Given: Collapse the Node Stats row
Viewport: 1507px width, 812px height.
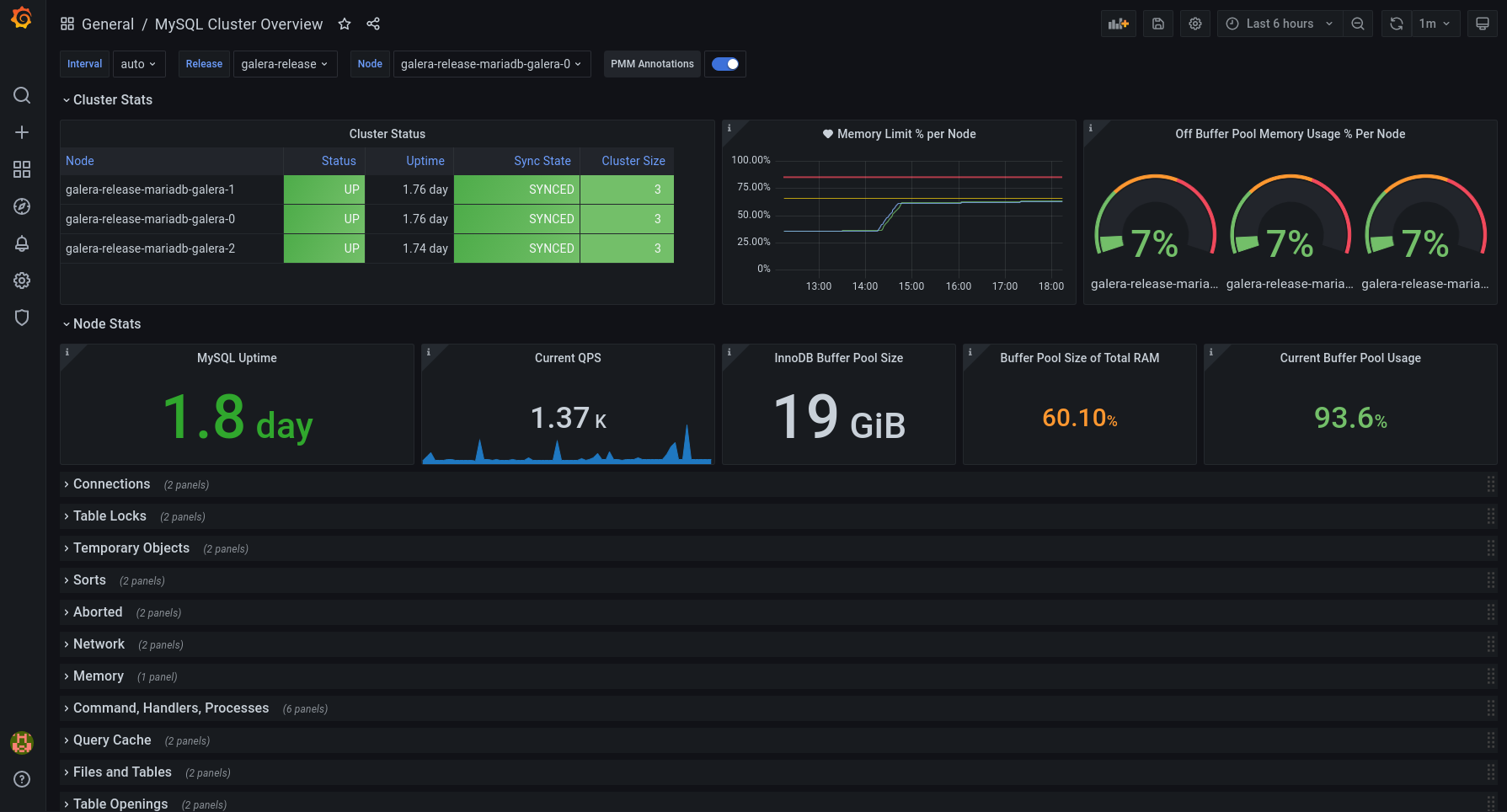Looking at the screenshot, I should coord(101,323).
